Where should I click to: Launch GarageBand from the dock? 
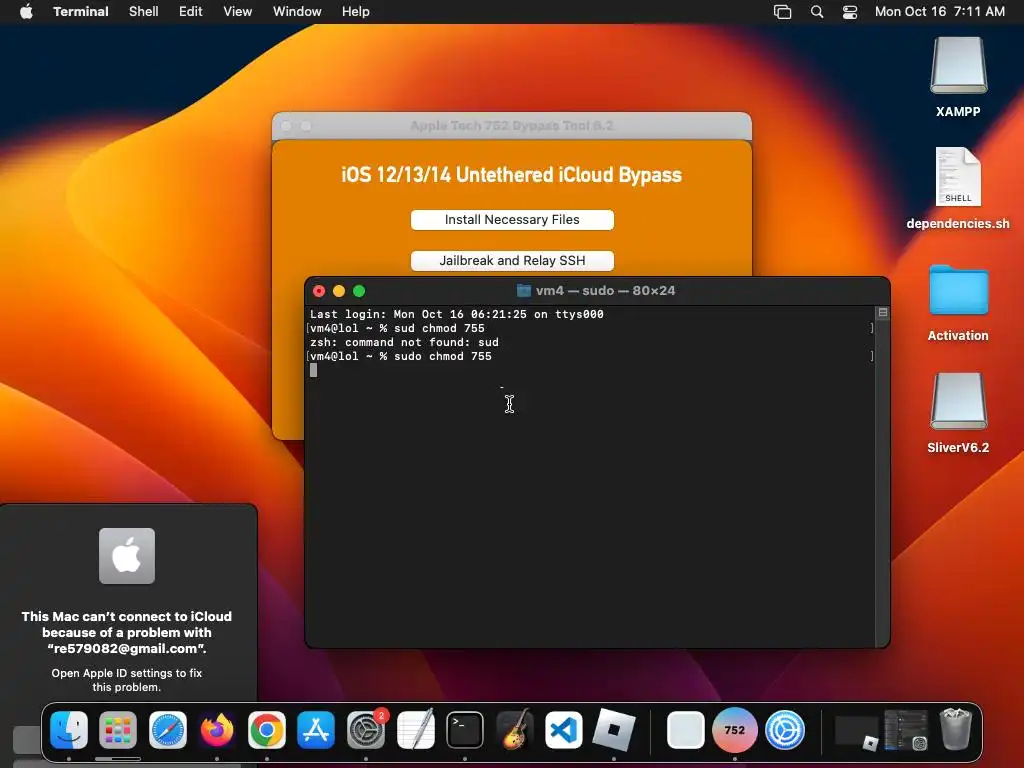[515, 730]
